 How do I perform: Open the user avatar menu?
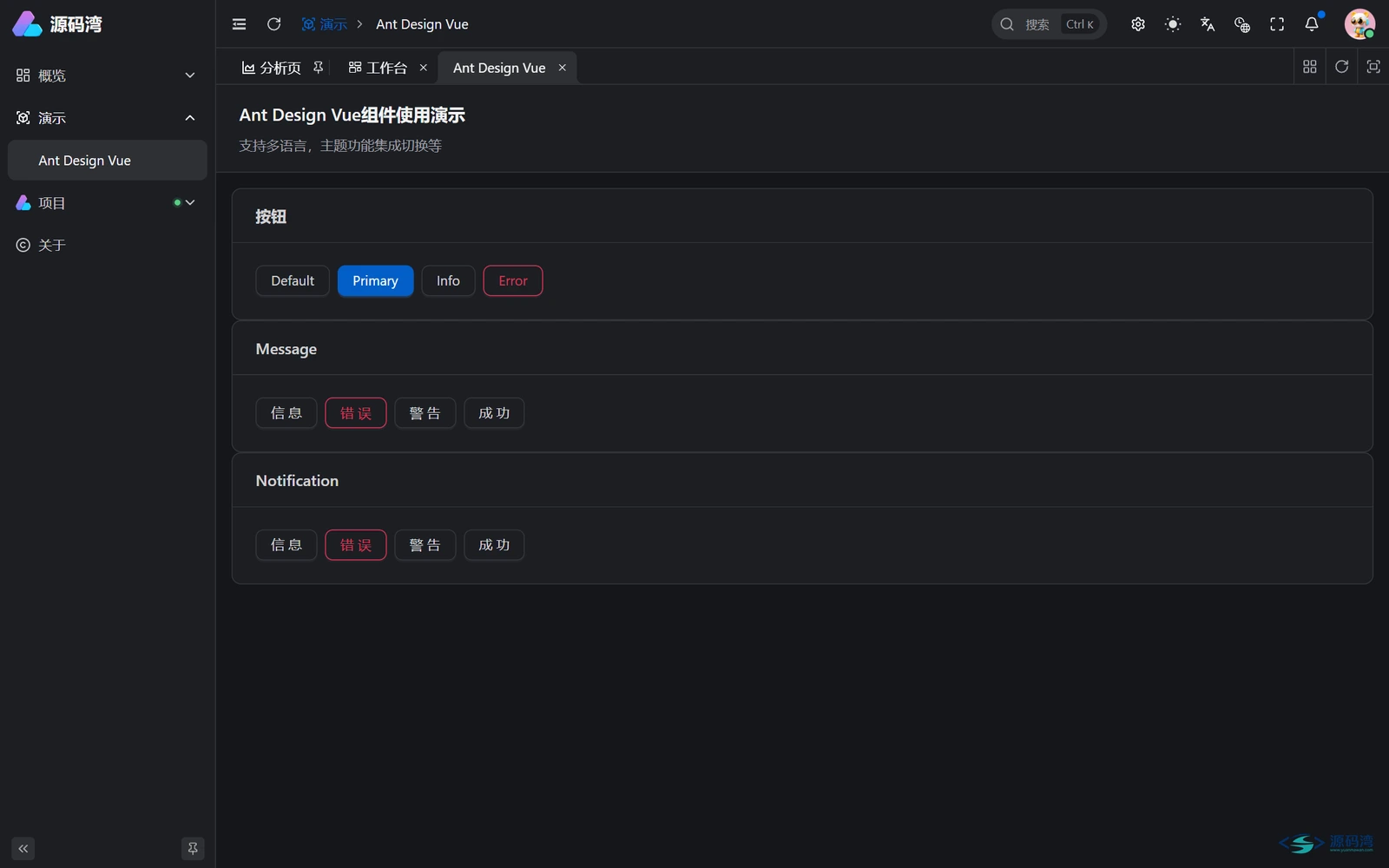click(x=1359, y=24)
